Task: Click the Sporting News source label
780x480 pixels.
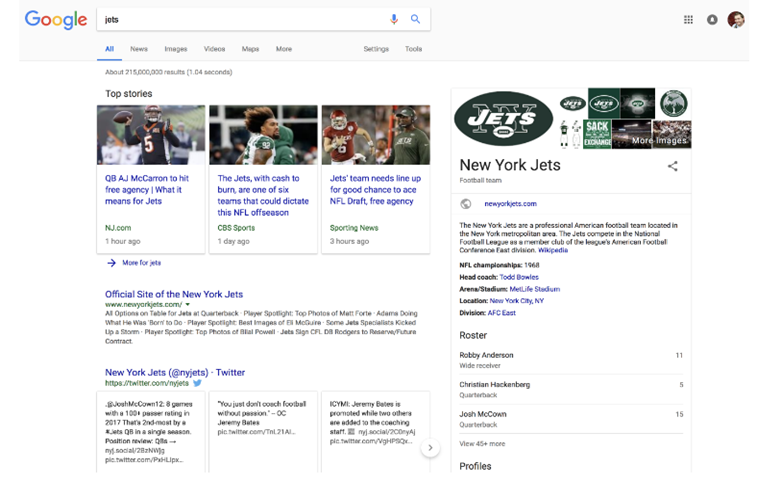Action: point(354,228)
